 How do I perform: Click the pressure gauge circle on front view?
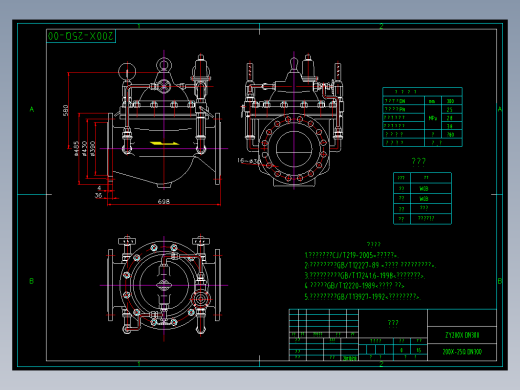127,71
